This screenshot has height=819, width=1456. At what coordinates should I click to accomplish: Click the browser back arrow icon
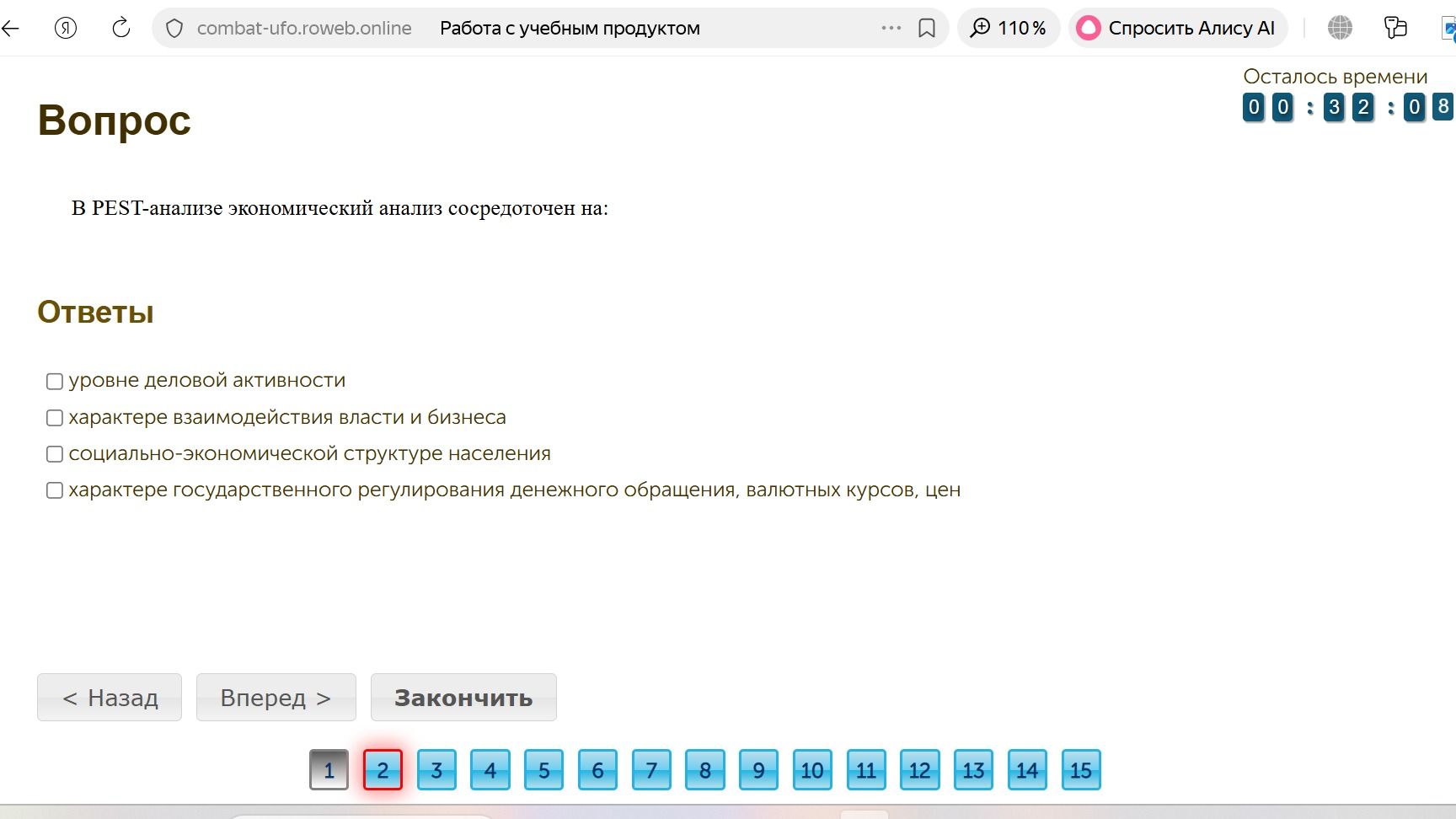pos(10,28)
